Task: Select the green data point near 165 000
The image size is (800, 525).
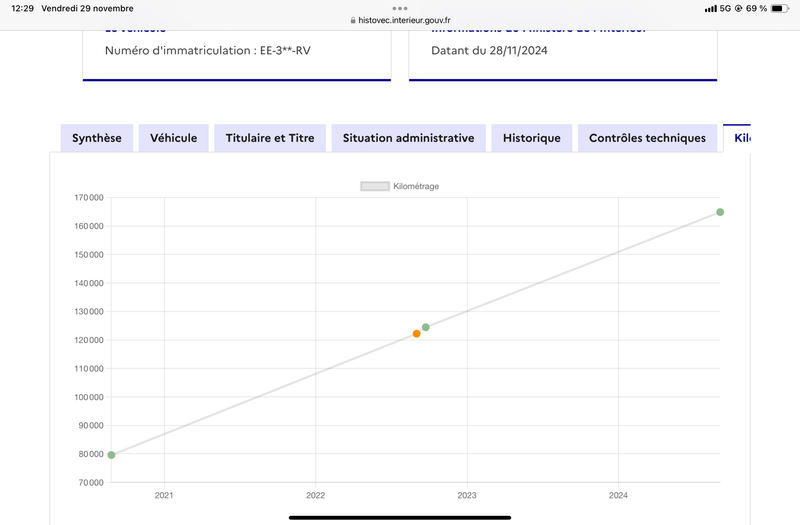Action: tap(720, 212)
